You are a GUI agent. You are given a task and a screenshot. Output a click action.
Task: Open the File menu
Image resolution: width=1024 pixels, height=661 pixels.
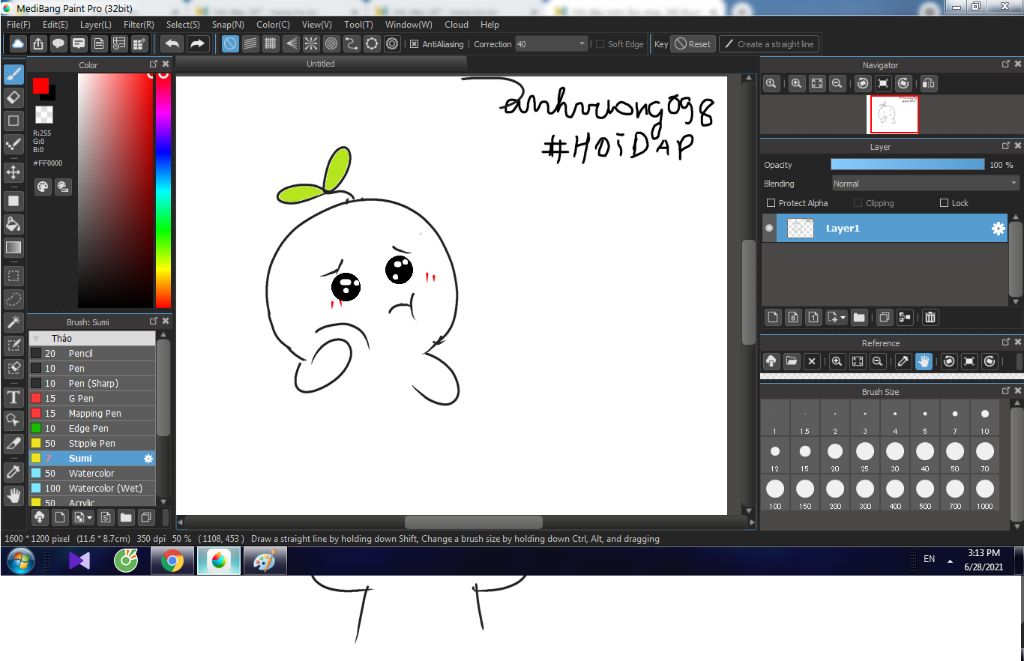(x=18, y=24)
